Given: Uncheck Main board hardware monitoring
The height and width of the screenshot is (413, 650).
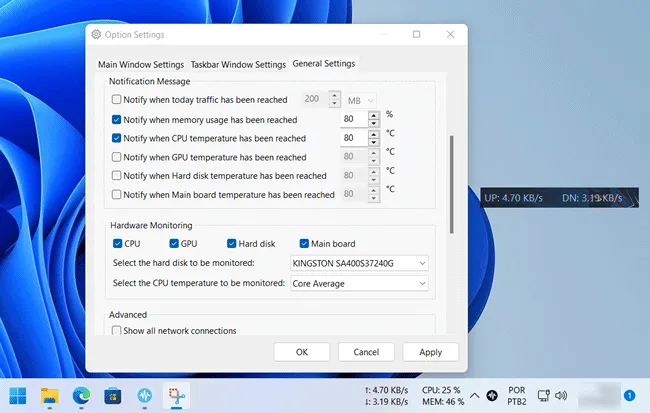Looking at the screenshot, I should 304,243.
